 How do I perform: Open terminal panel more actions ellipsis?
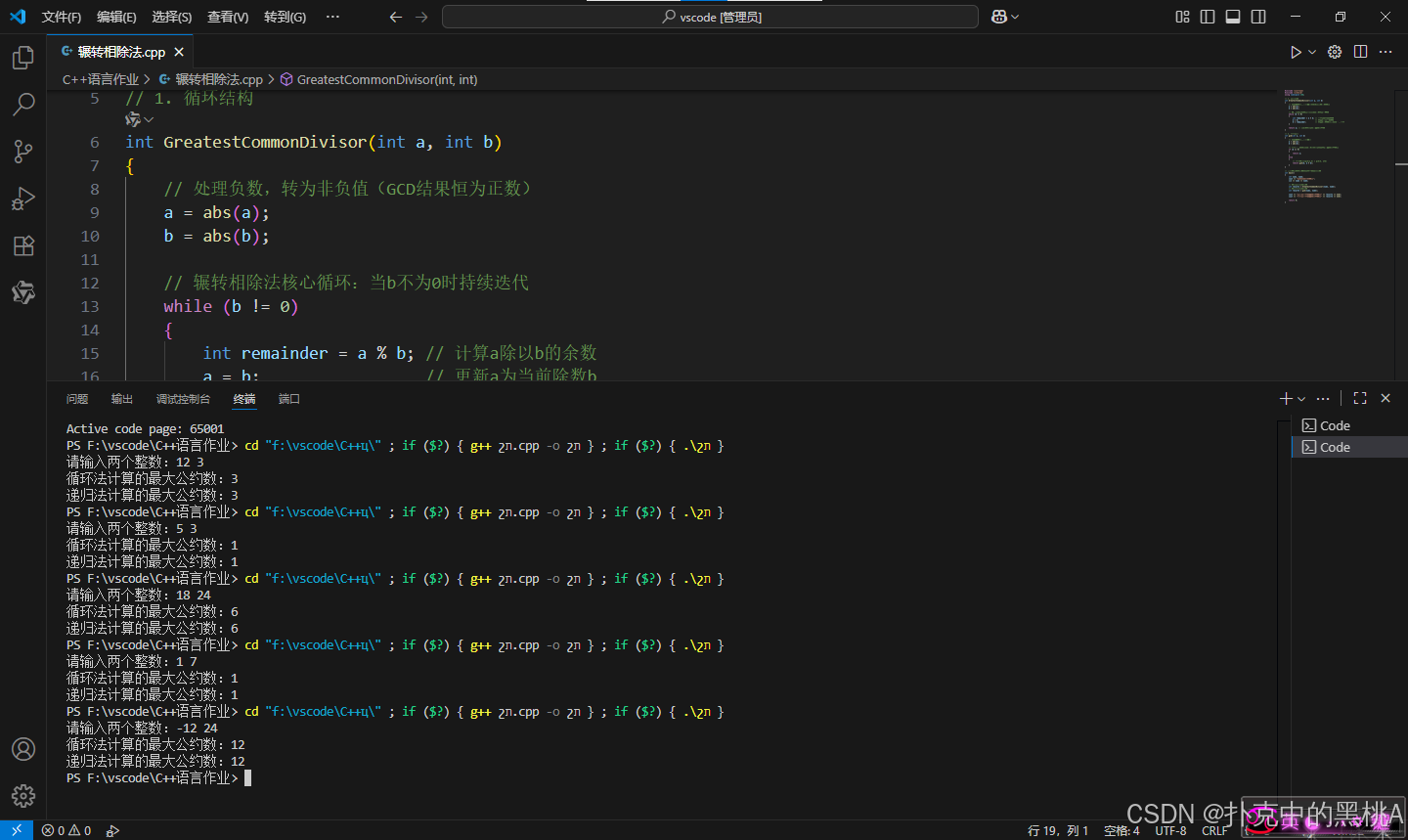[1323, 398]
